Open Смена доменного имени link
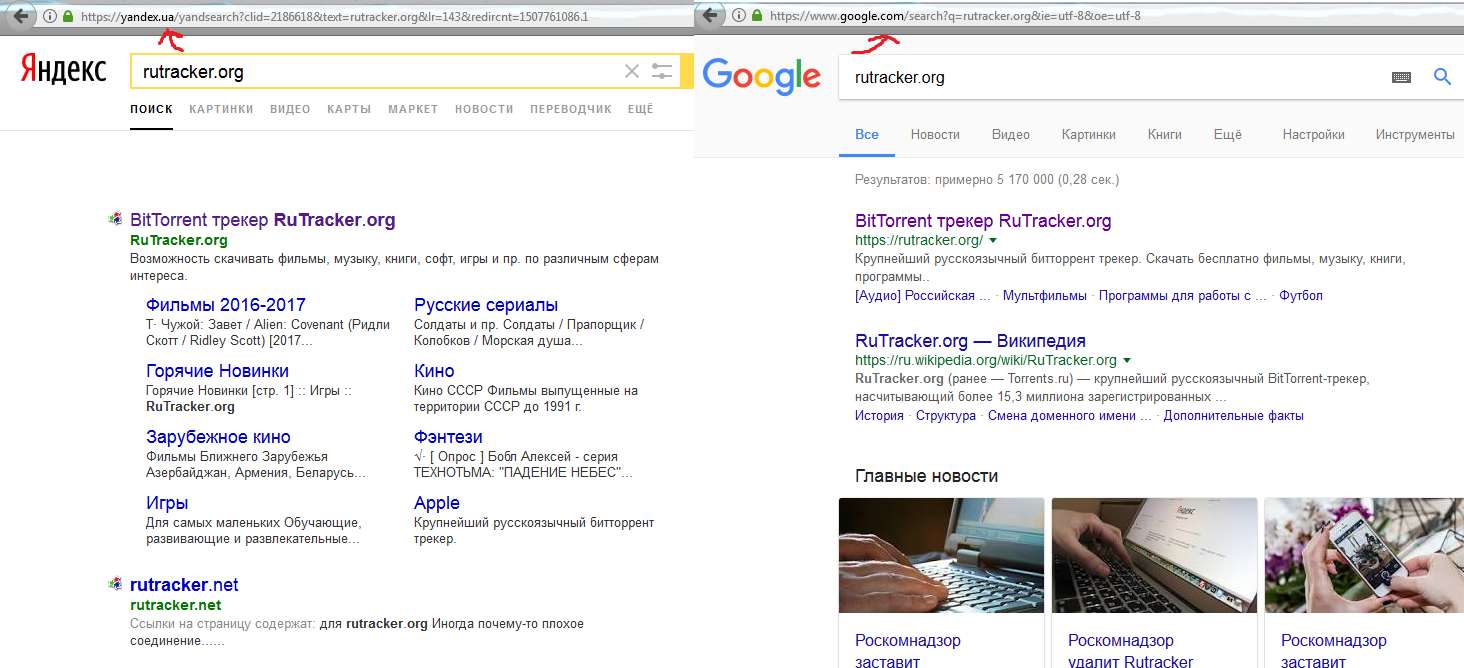Viewport: 1464px width, 668px height. [x=1069, y=415]
